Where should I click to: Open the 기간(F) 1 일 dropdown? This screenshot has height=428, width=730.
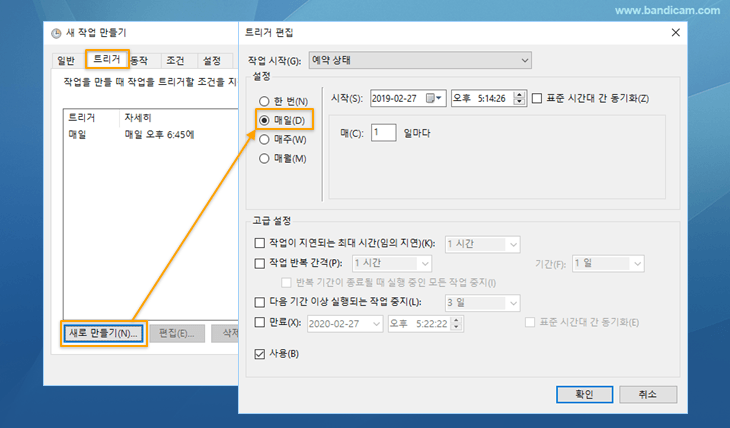(608, 264)
